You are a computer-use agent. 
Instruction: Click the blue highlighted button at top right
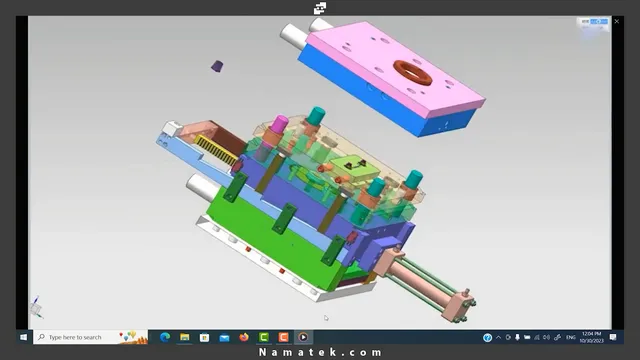599,21
